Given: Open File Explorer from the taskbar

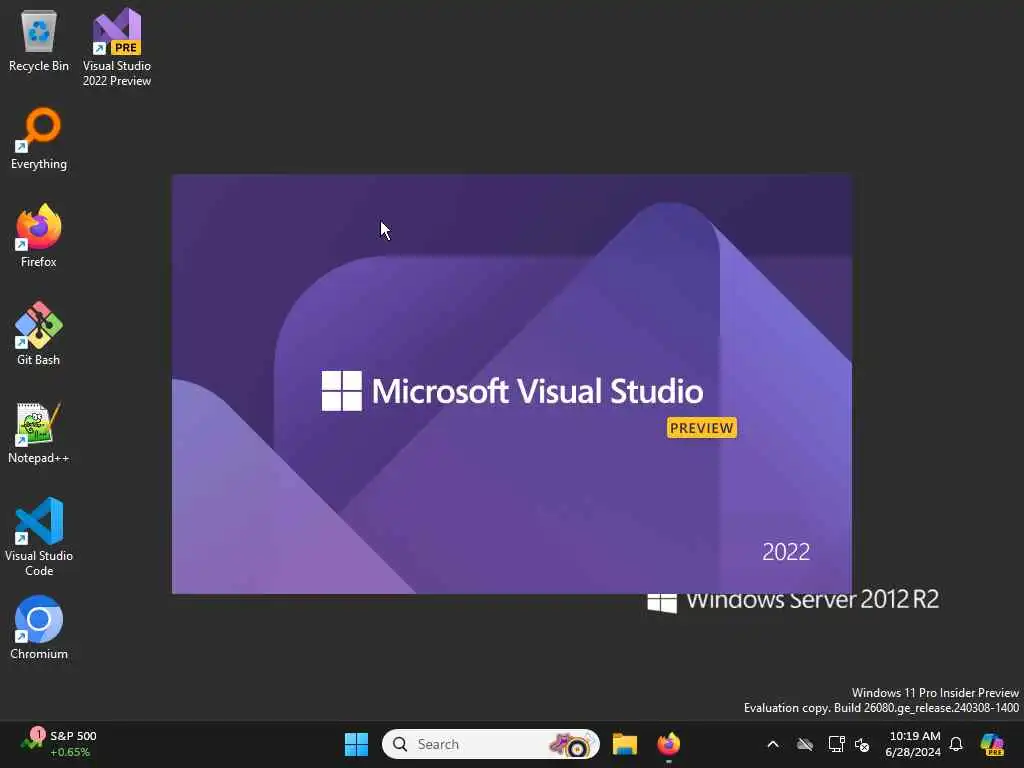Looking at the screenshot, I should tap(625, 744).
